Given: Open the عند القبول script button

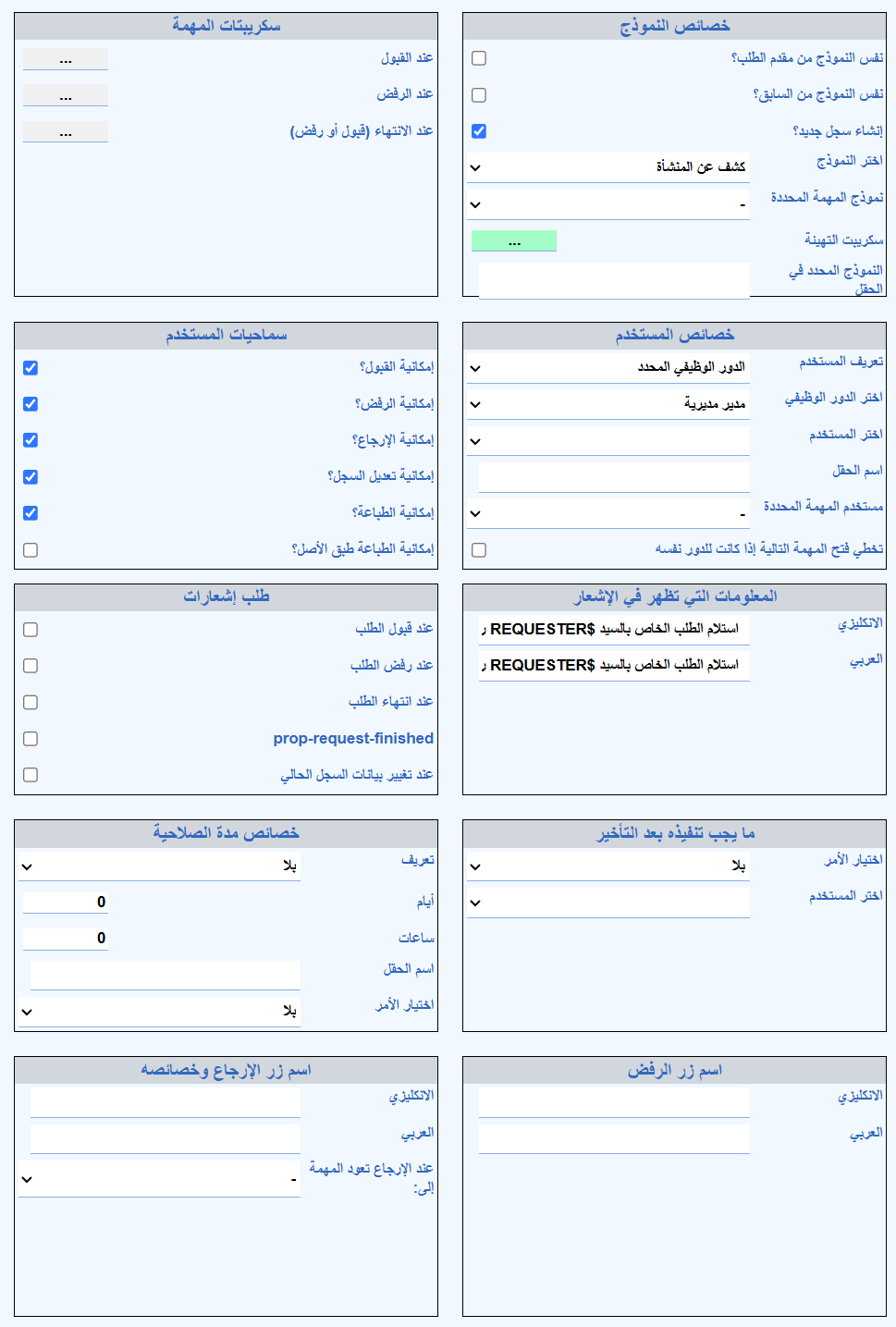Looking at the screenshot, I should click(66, 59).
